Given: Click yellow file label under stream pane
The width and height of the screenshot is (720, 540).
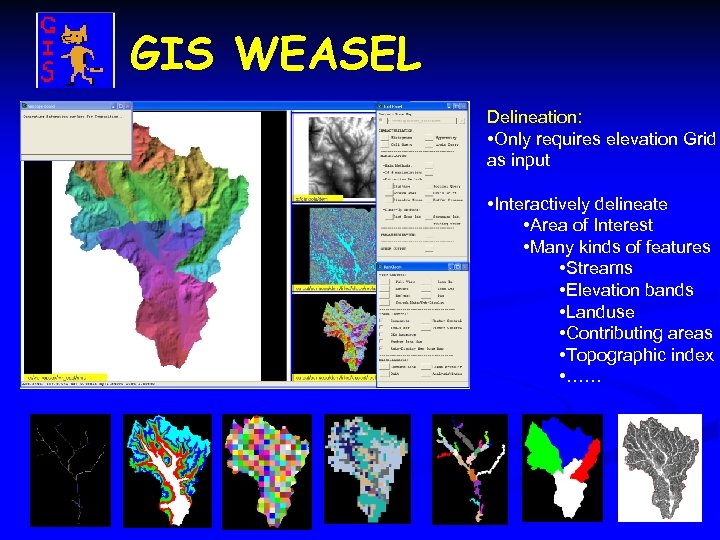Looking at the screenshot, I should pyautogui.click(x=334, y=288).
